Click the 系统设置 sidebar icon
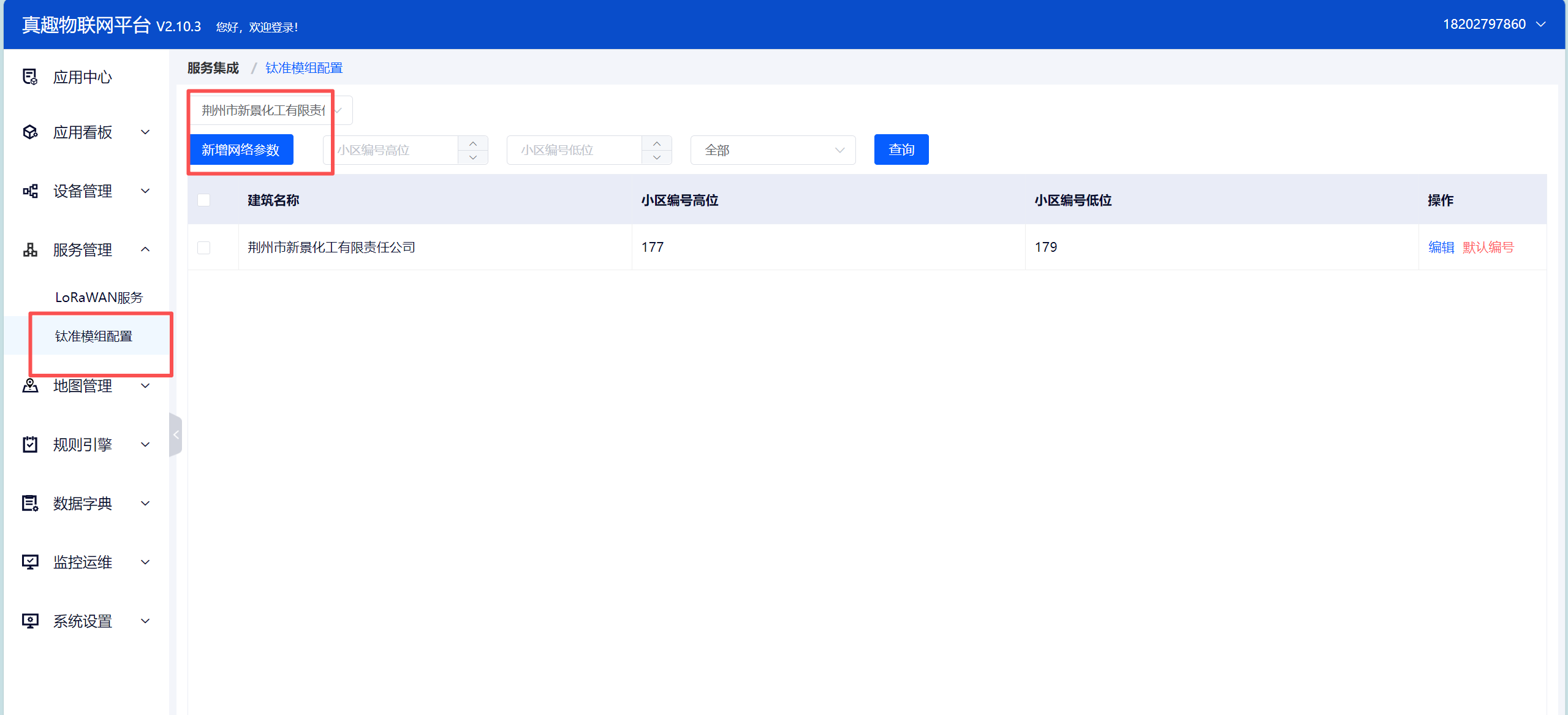The height and width of the screenshot is (715, 1568). [x=30, y=621]
